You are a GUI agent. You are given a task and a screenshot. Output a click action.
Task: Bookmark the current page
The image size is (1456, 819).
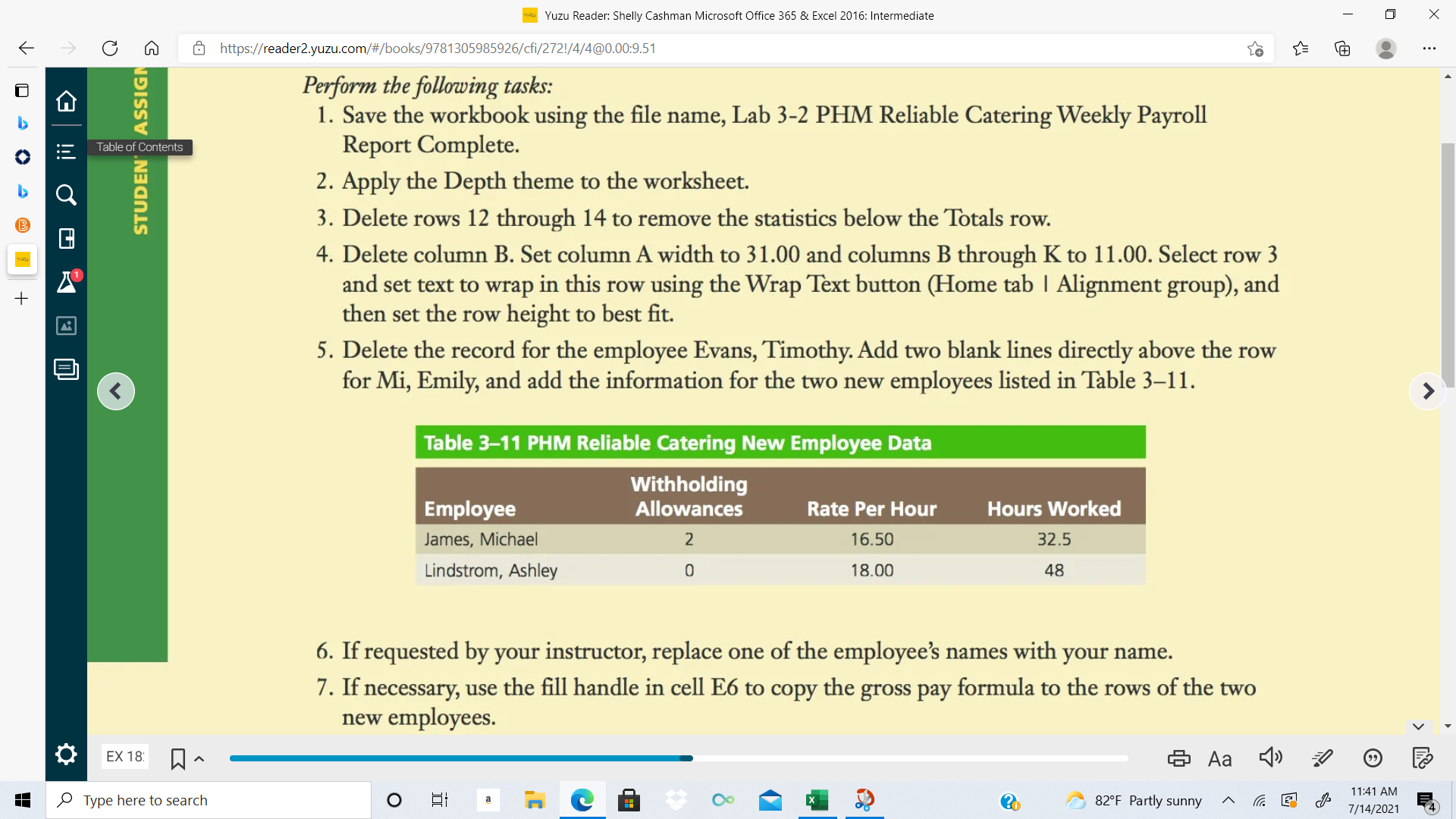pos(178,758)
